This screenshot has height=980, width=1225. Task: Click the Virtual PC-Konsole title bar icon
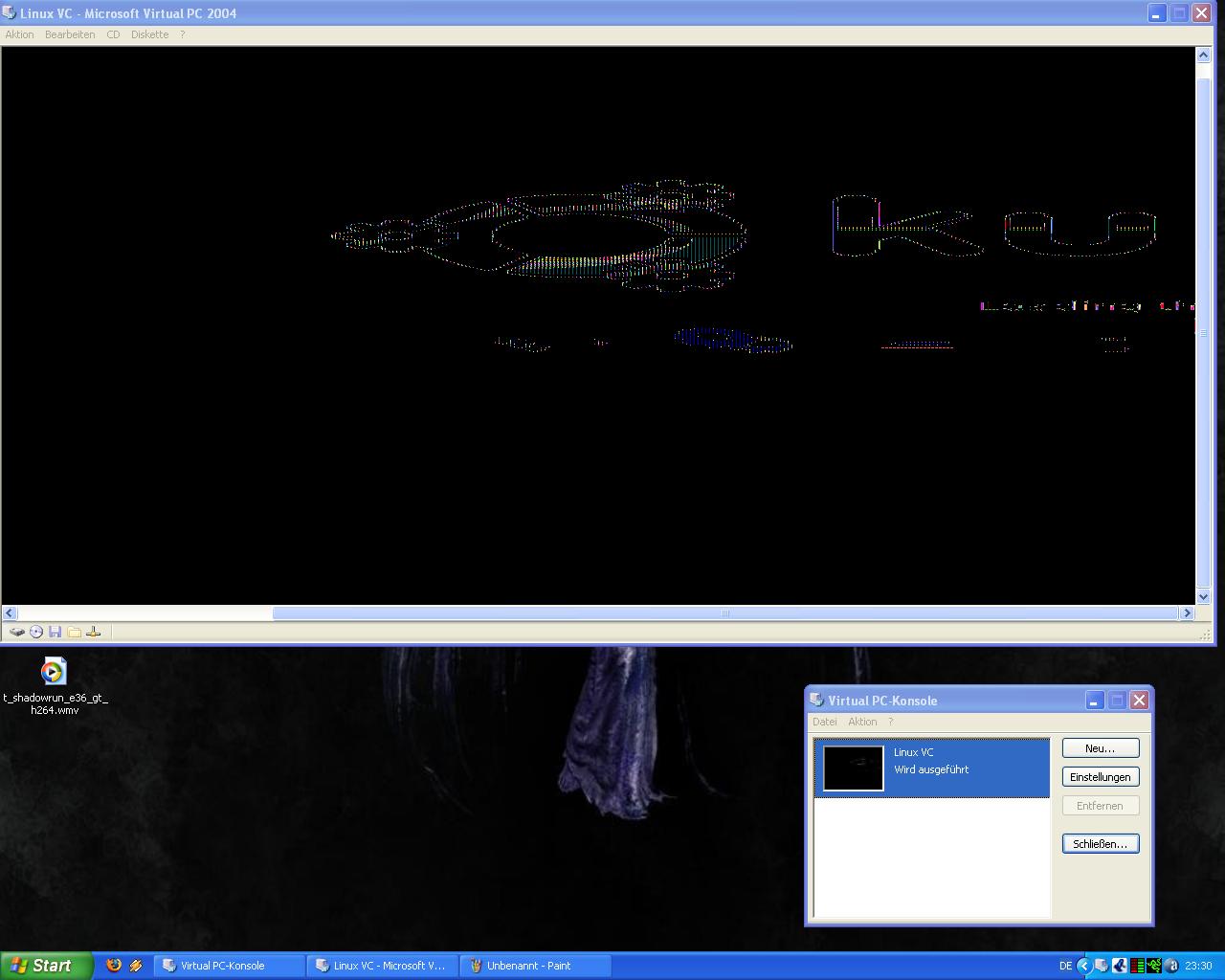[x=817, y=701]
